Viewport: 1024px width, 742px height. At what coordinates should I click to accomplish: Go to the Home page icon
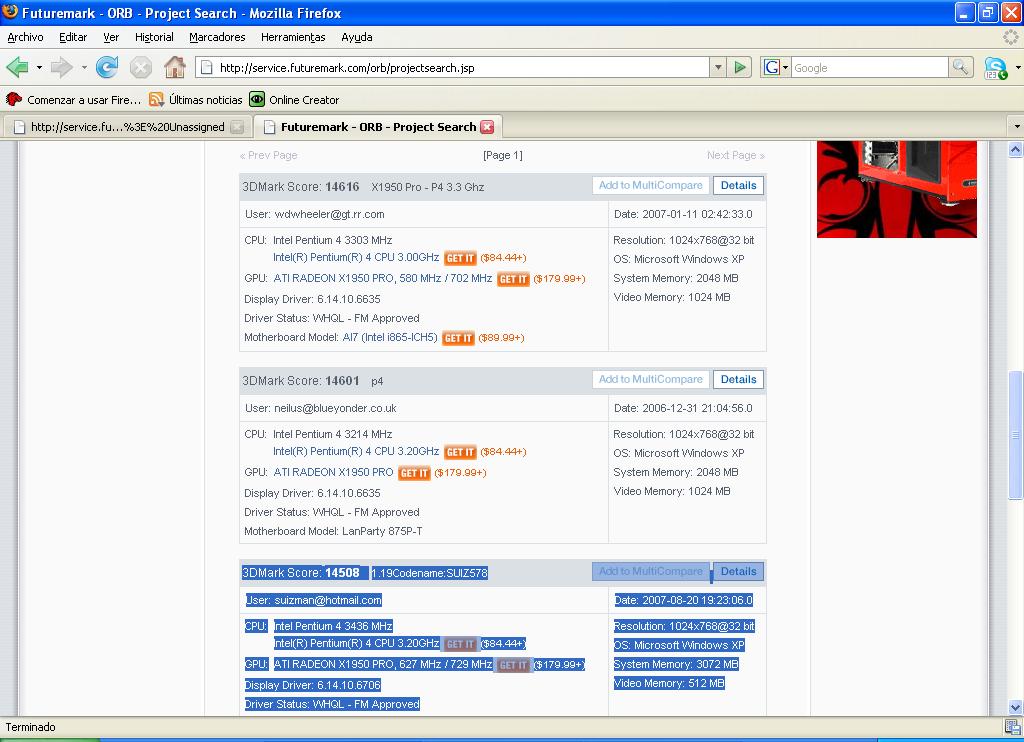click(175, 68)
